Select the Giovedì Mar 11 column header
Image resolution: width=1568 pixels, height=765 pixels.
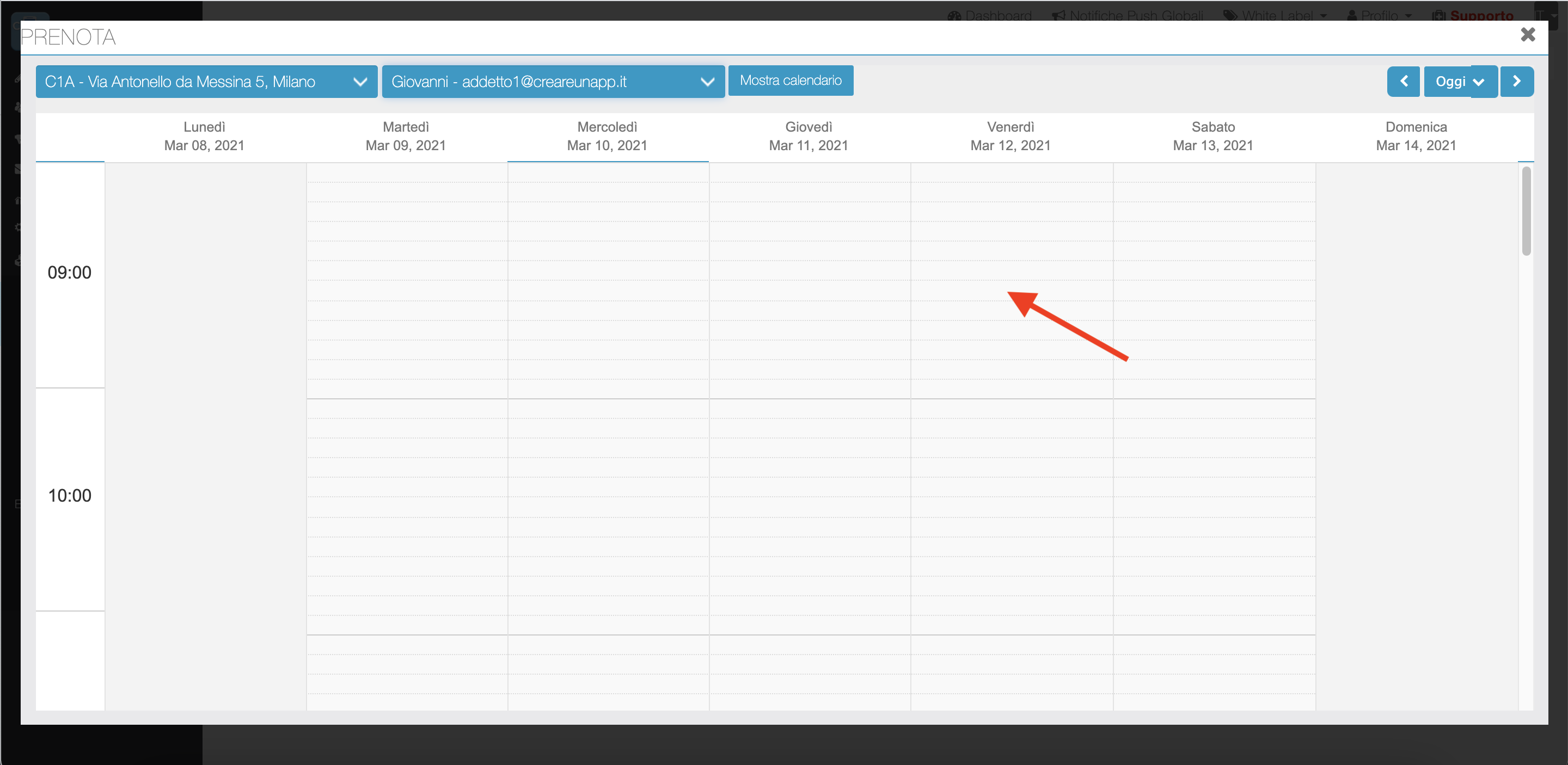coord(808,136)
